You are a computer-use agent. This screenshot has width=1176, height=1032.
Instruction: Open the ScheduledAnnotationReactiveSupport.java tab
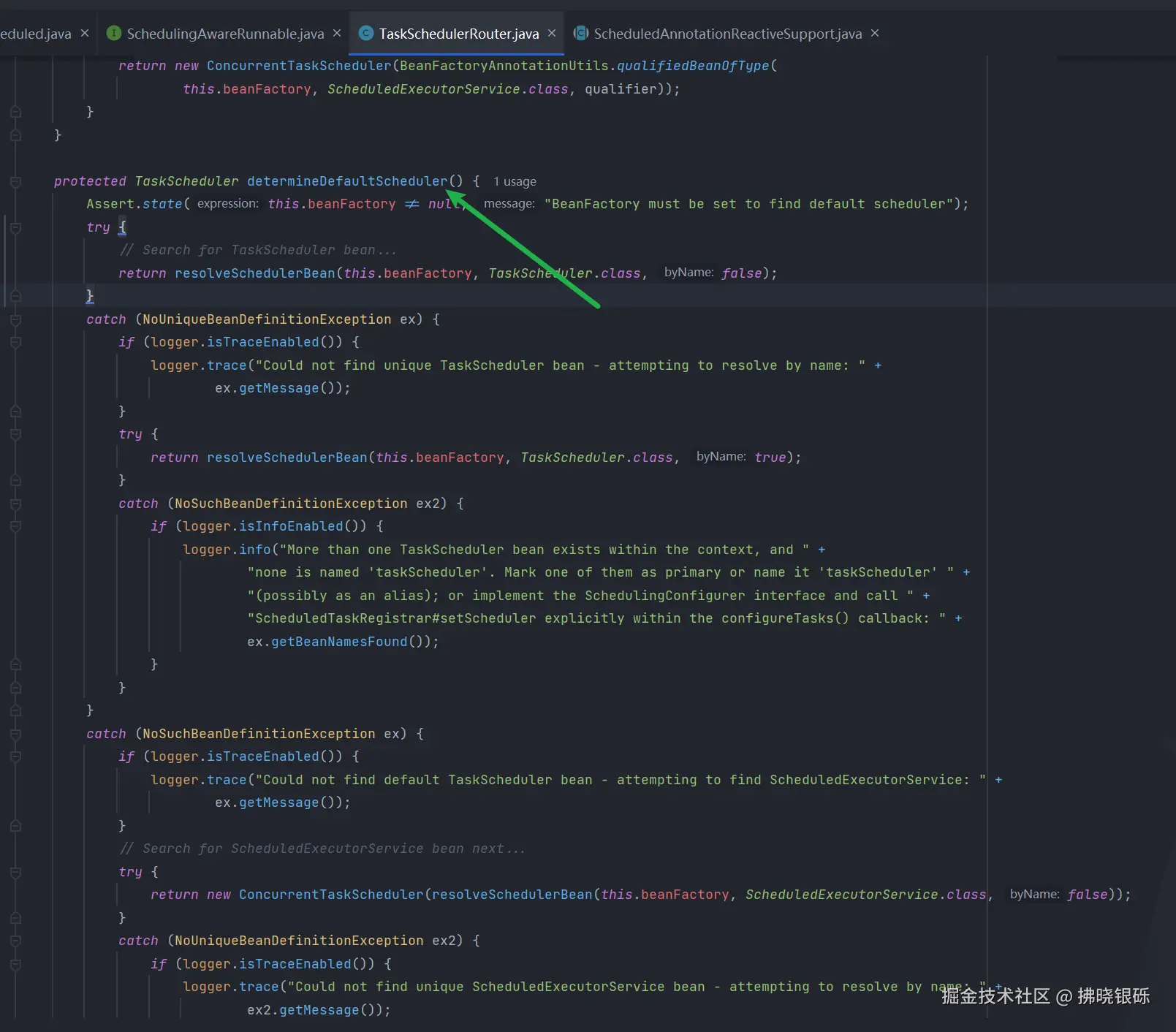(727, 34)
